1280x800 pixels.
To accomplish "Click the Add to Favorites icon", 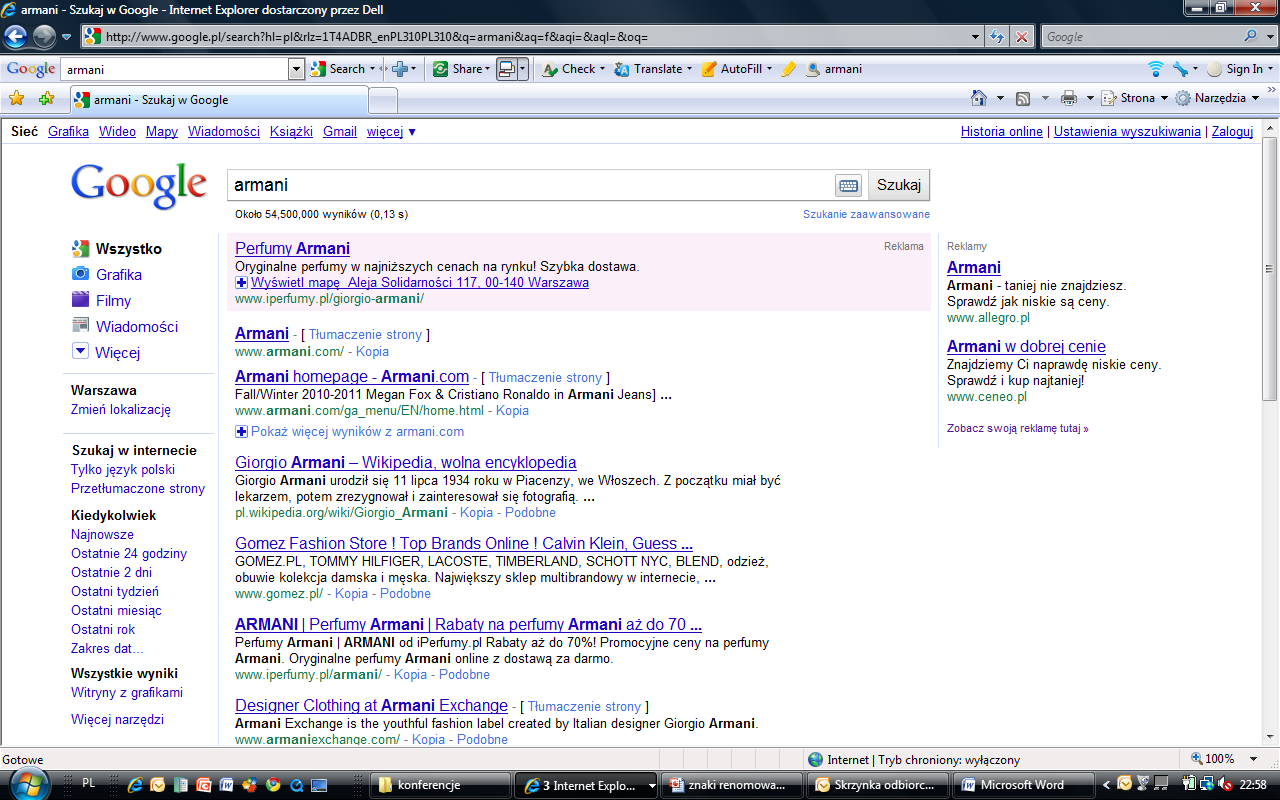I will pyautogui.click(x=46, y=99).
